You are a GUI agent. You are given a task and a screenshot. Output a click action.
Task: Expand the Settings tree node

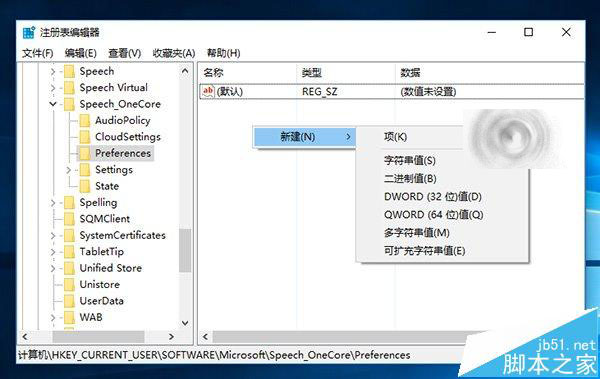tap(68, 170)
